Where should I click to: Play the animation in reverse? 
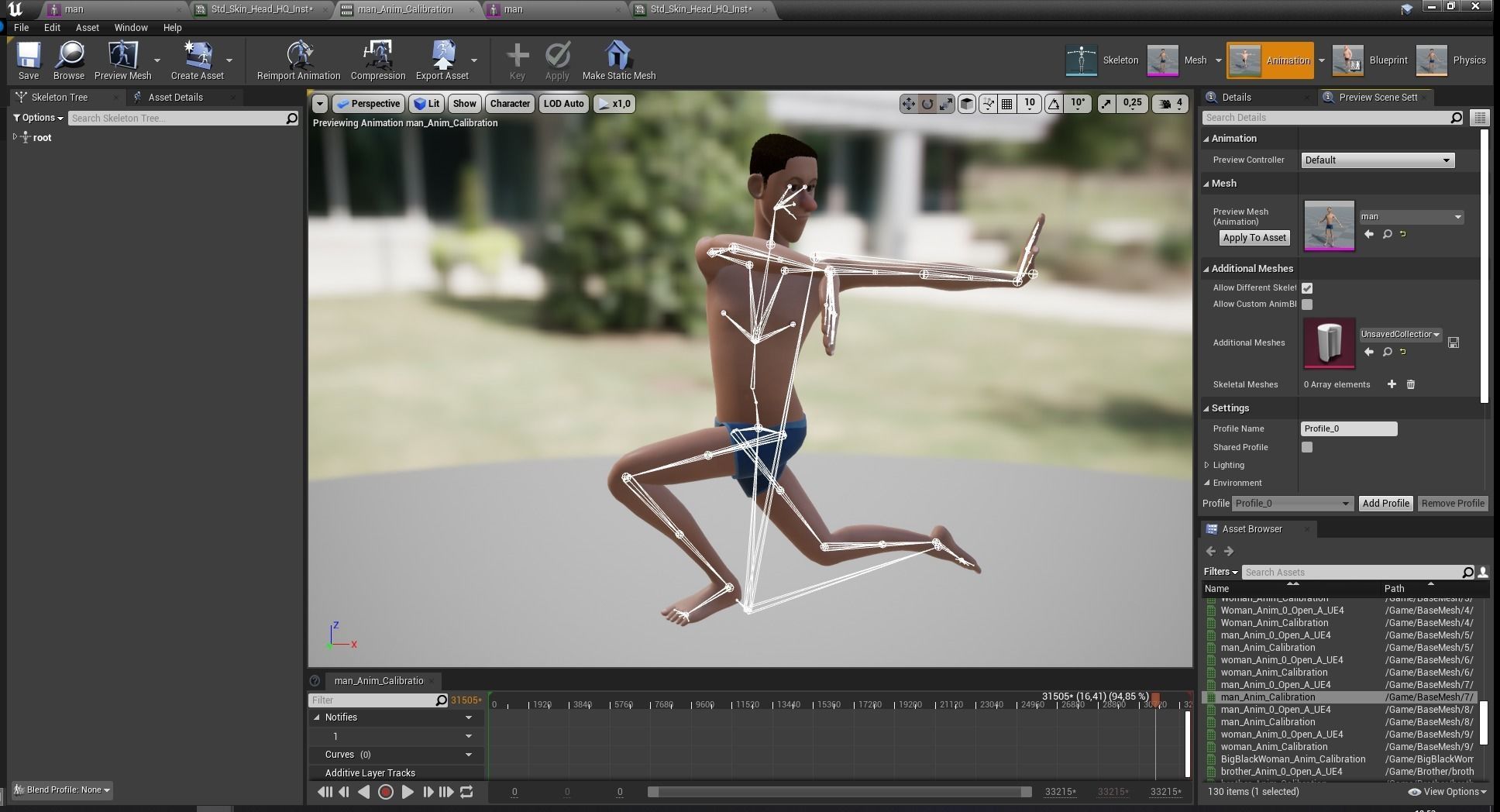(x=363, y=792)
